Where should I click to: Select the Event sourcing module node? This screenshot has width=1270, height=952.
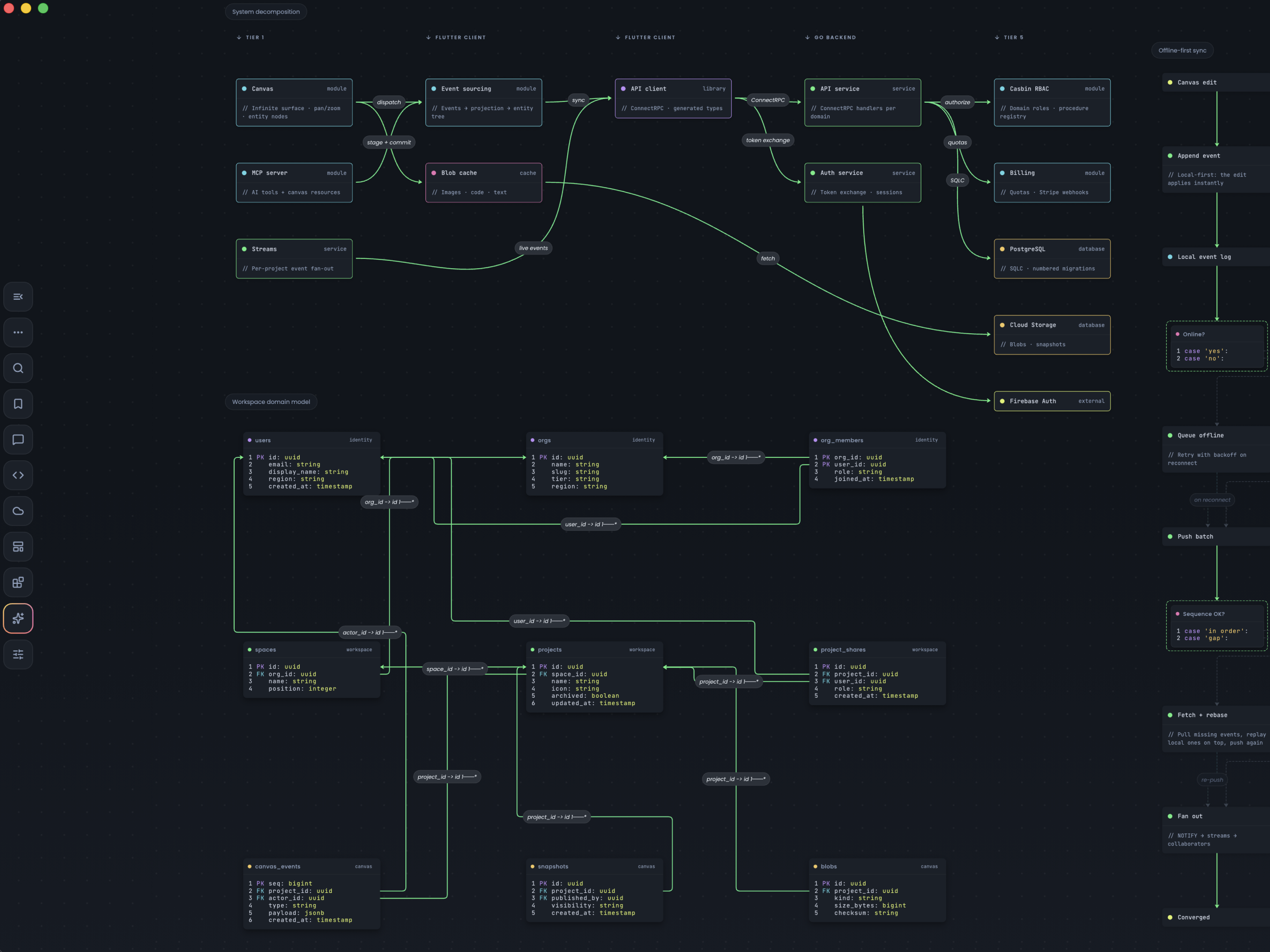tap(483, 102)
